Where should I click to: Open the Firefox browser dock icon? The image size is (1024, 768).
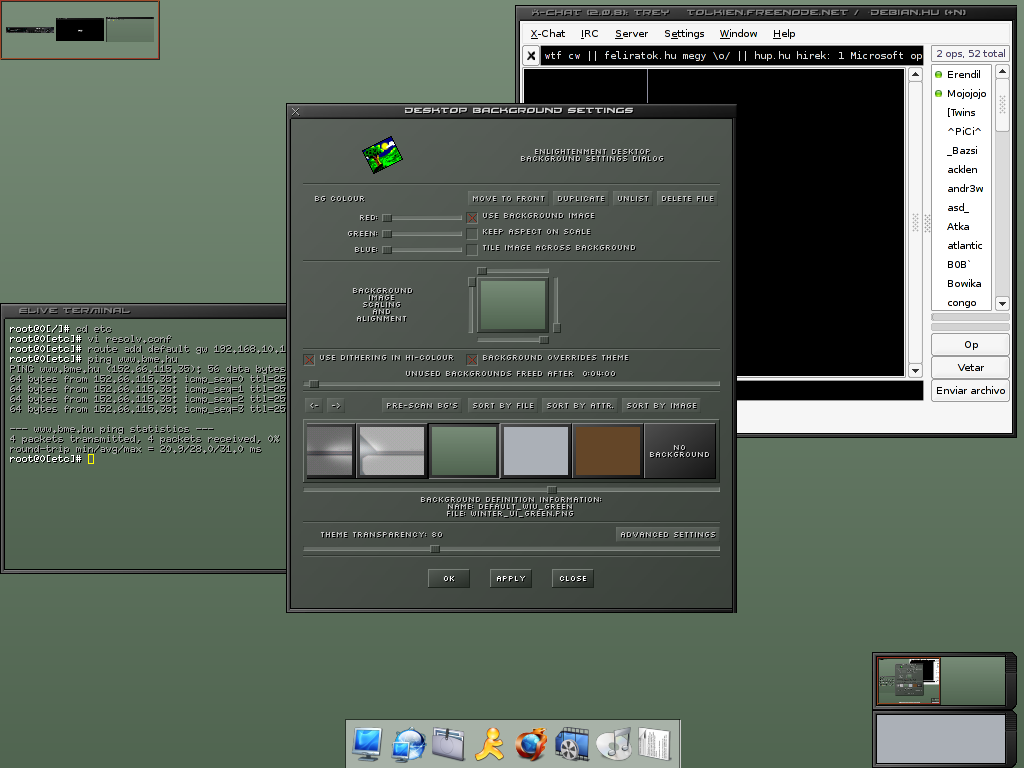531,744
